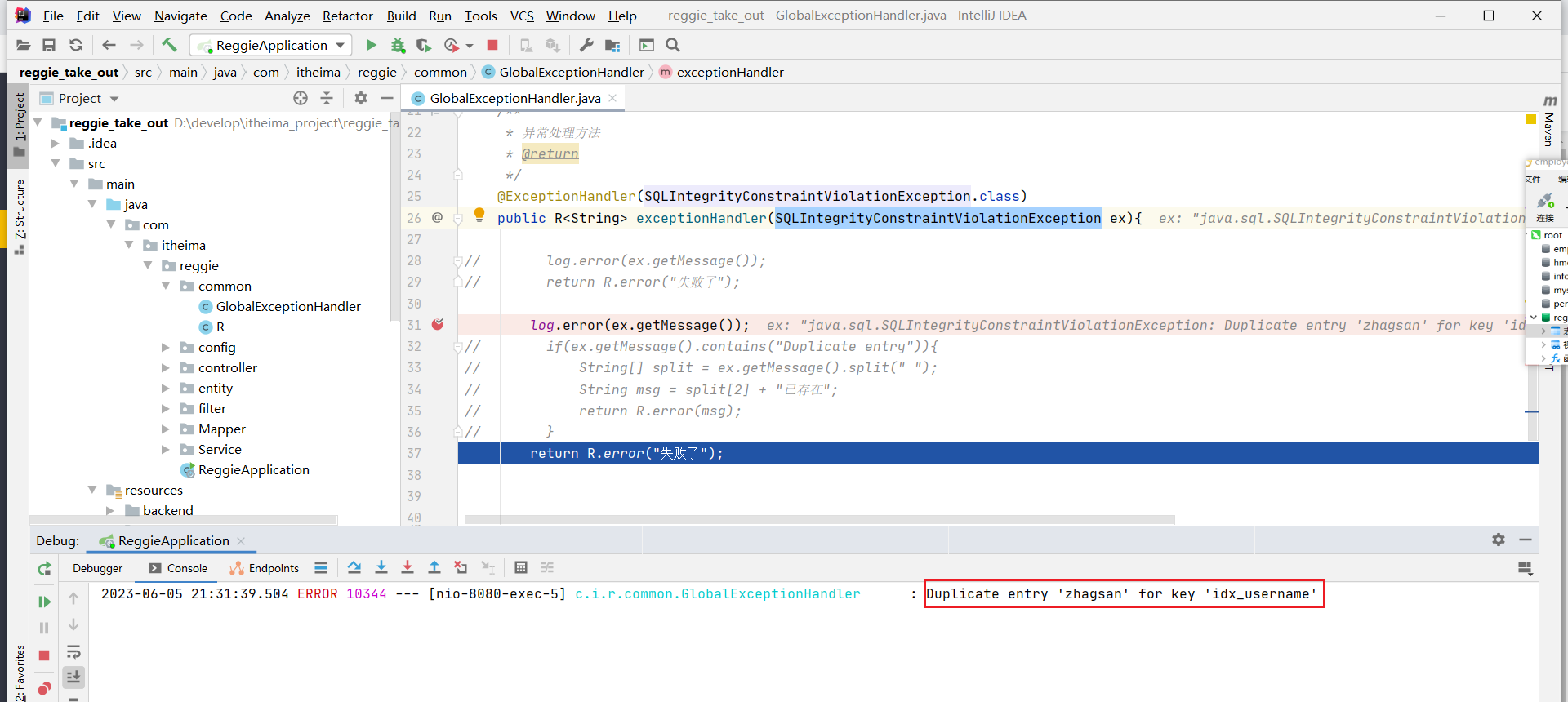1568x702 pixels.
Task: Toggle soft-wrap in the console
Action: click(73, 651)
